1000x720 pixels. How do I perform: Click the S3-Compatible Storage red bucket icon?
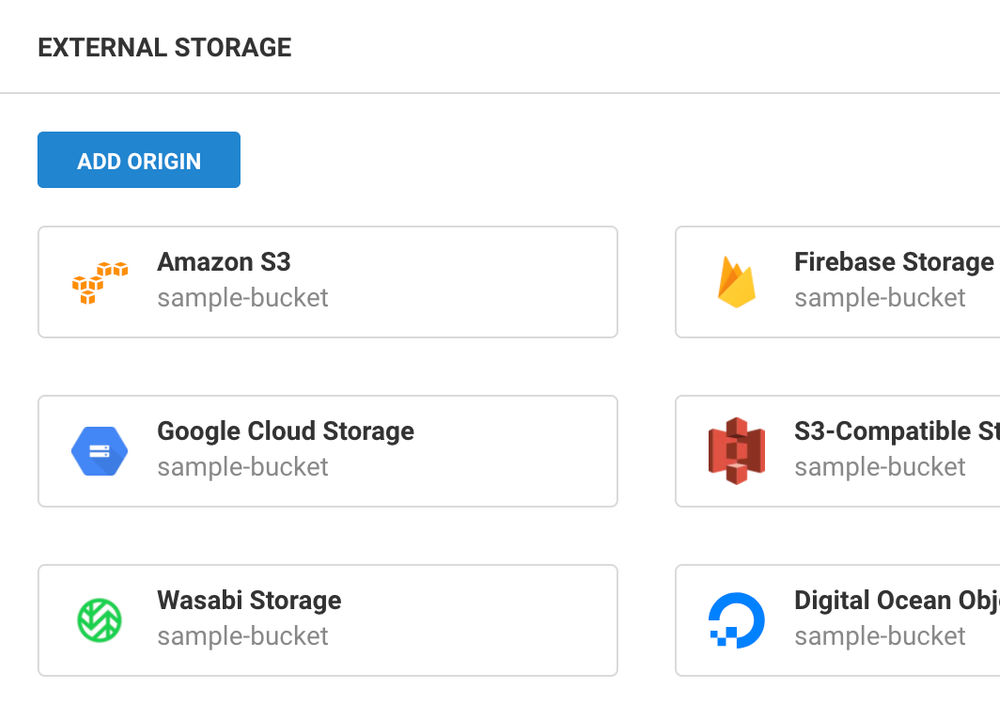(736, 451)
